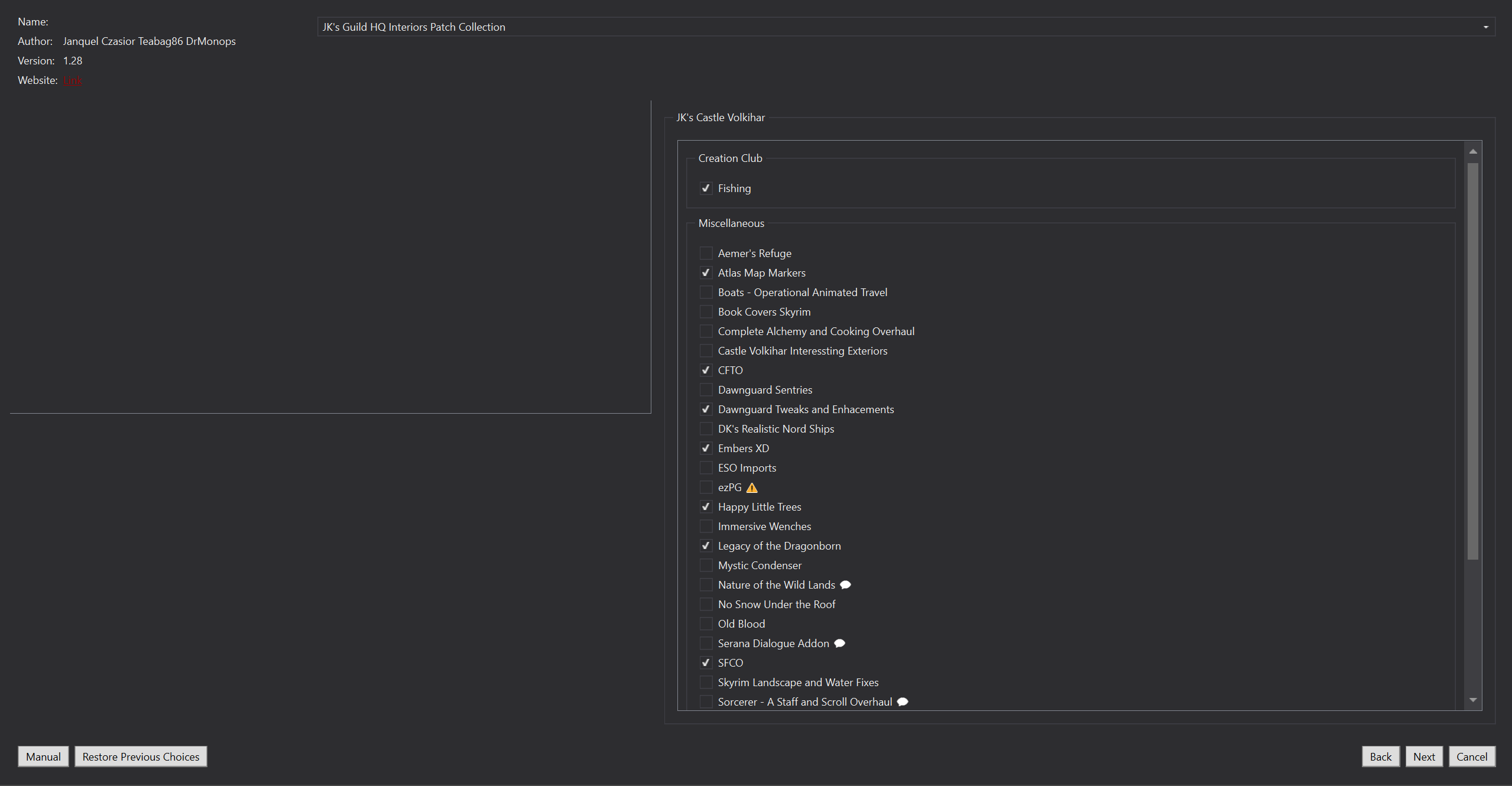Enable Skyrim Landscape and Water Fixes
The image size is (1512, 786).
click(706, 683)
